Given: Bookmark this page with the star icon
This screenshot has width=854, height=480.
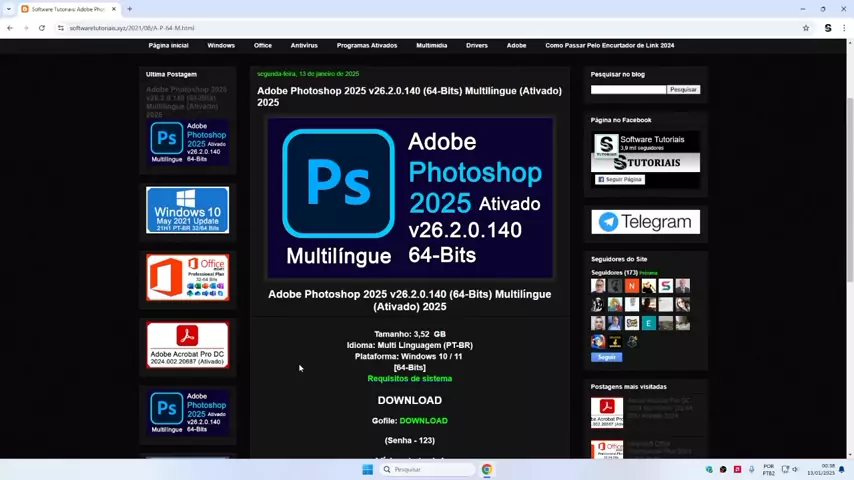Looking at the screenshot, I should (806, 28).
